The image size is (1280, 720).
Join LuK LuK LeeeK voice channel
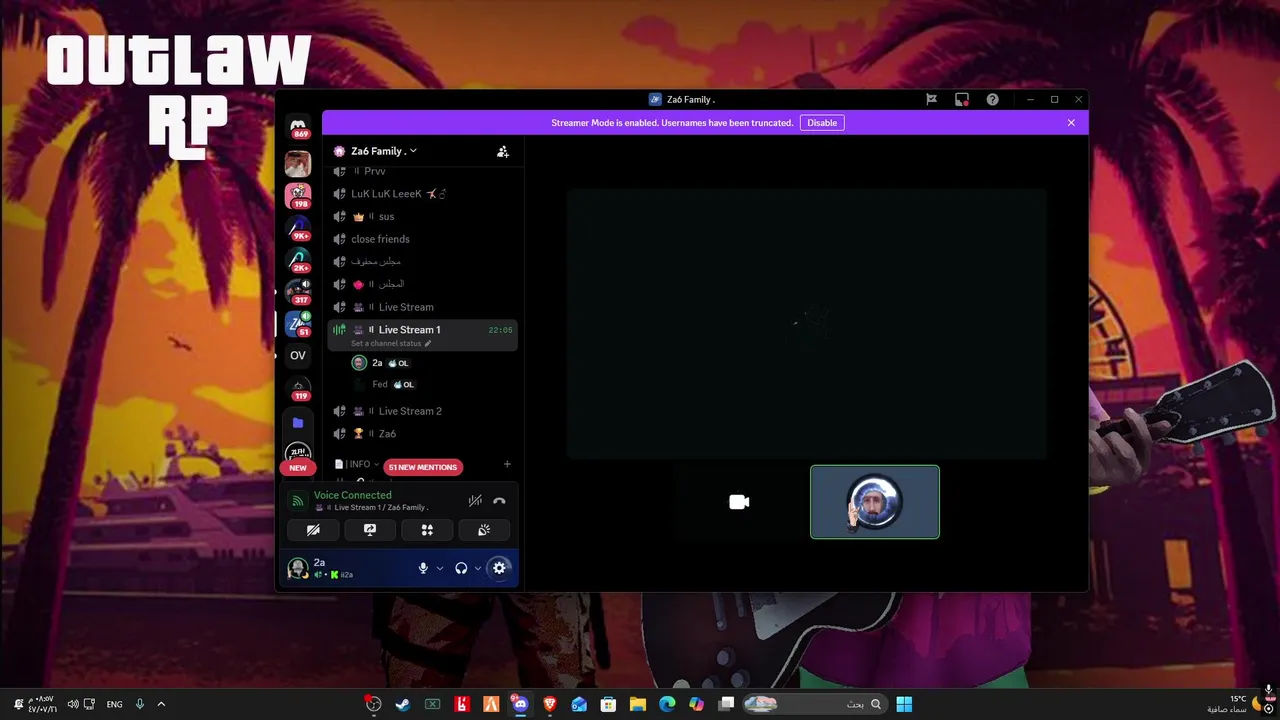click(x=423, y=194)
